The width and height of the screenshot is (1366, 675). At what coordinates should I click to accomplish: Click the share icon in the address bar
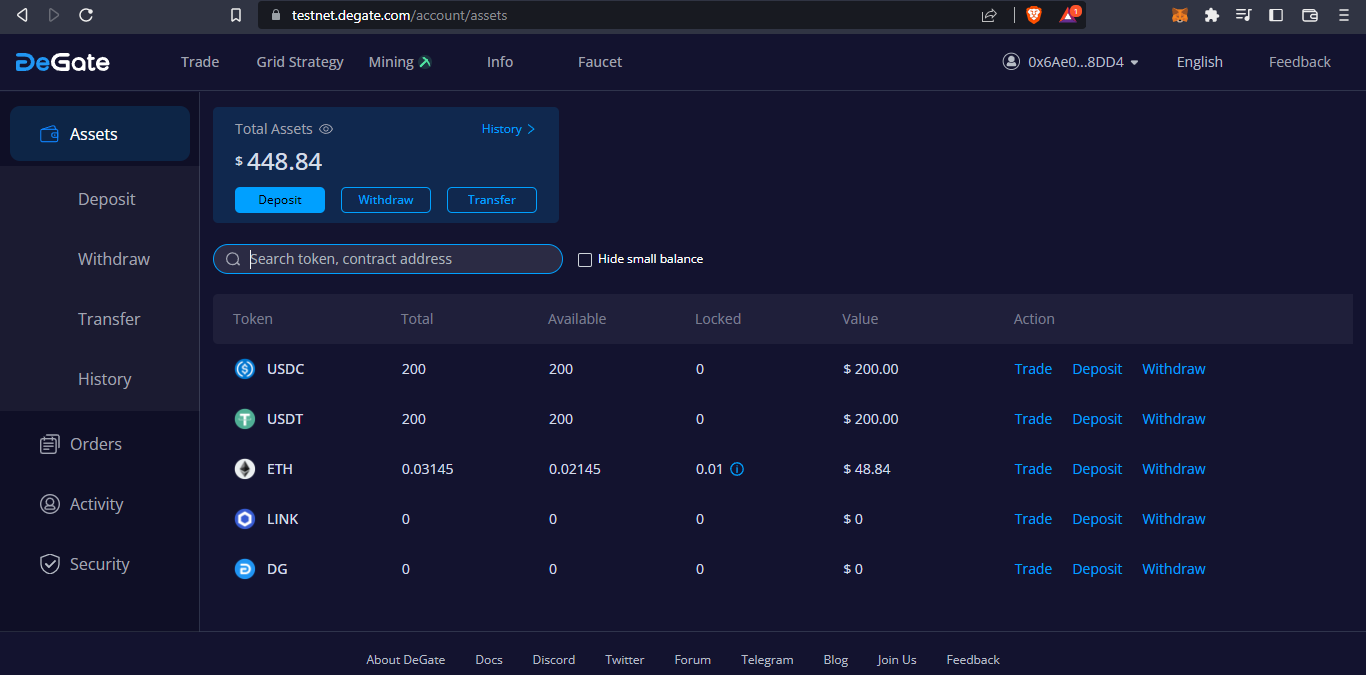(x=989, y=15)
